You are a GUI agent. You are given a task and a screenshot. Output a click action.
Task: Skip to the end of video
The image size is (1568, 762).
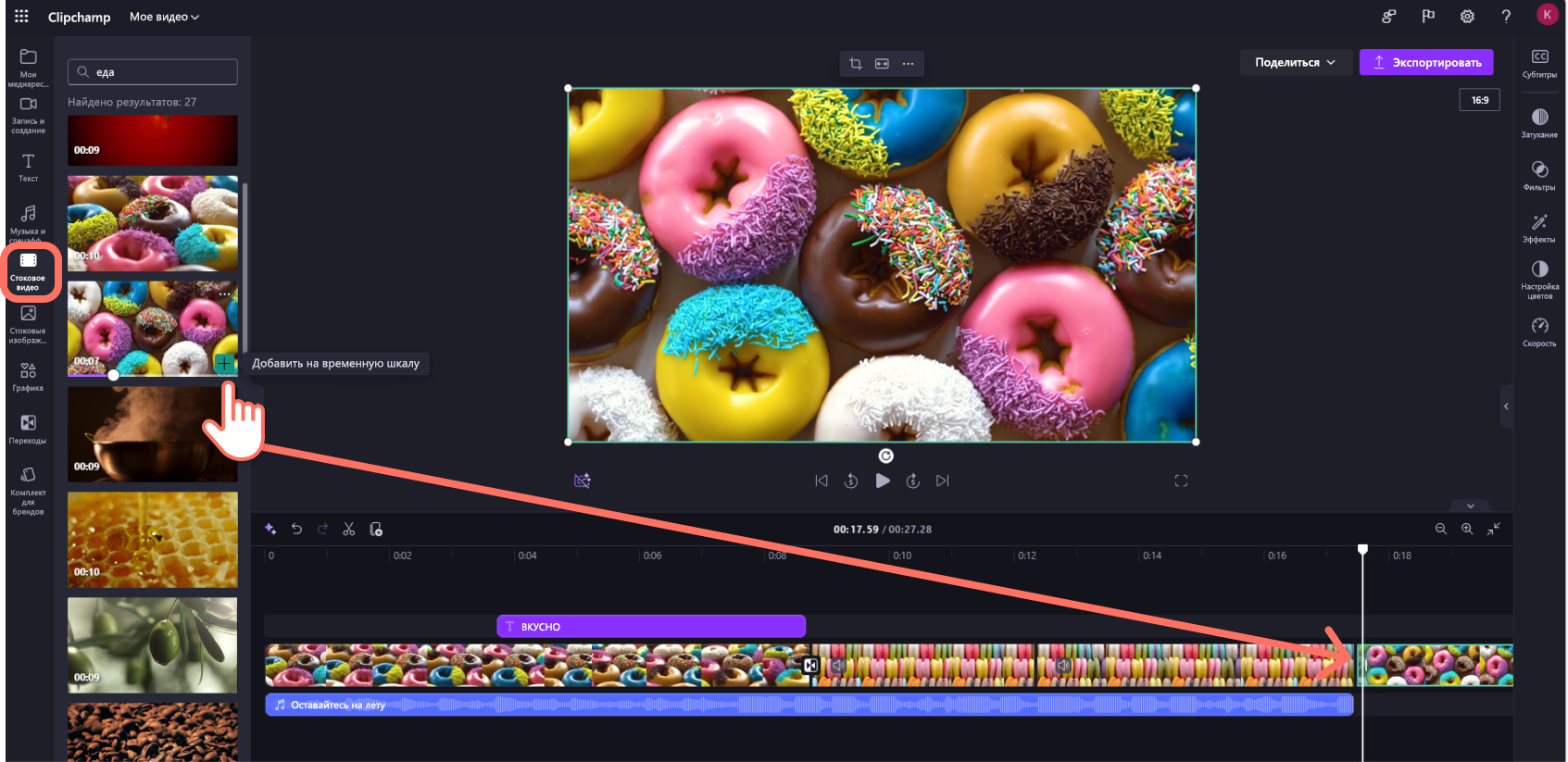click(x=943, y=481)
